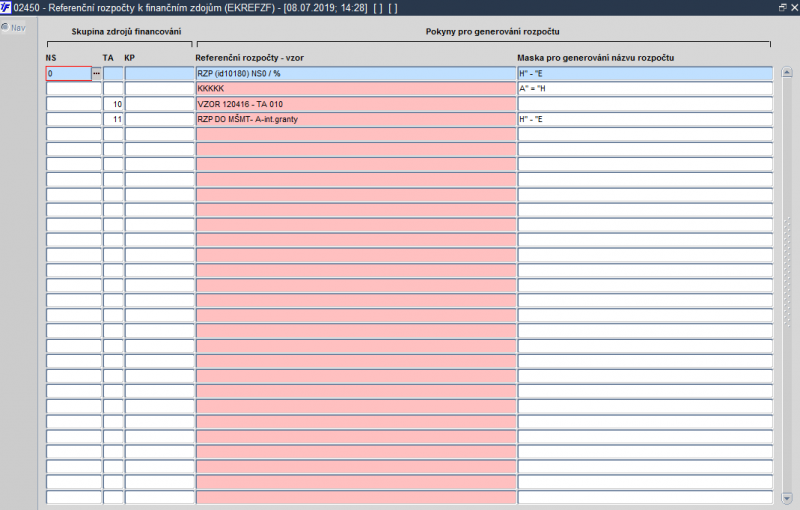Click TA cell with value 11
This screenshot has width=800, height=510.
(113, 119)
